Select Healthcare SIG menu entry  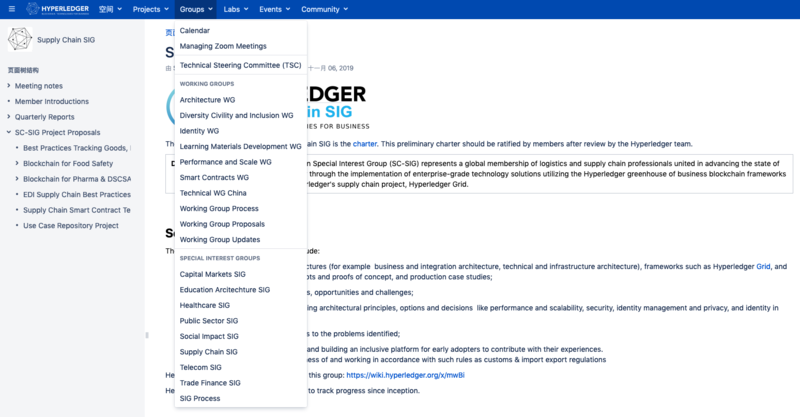204,305
